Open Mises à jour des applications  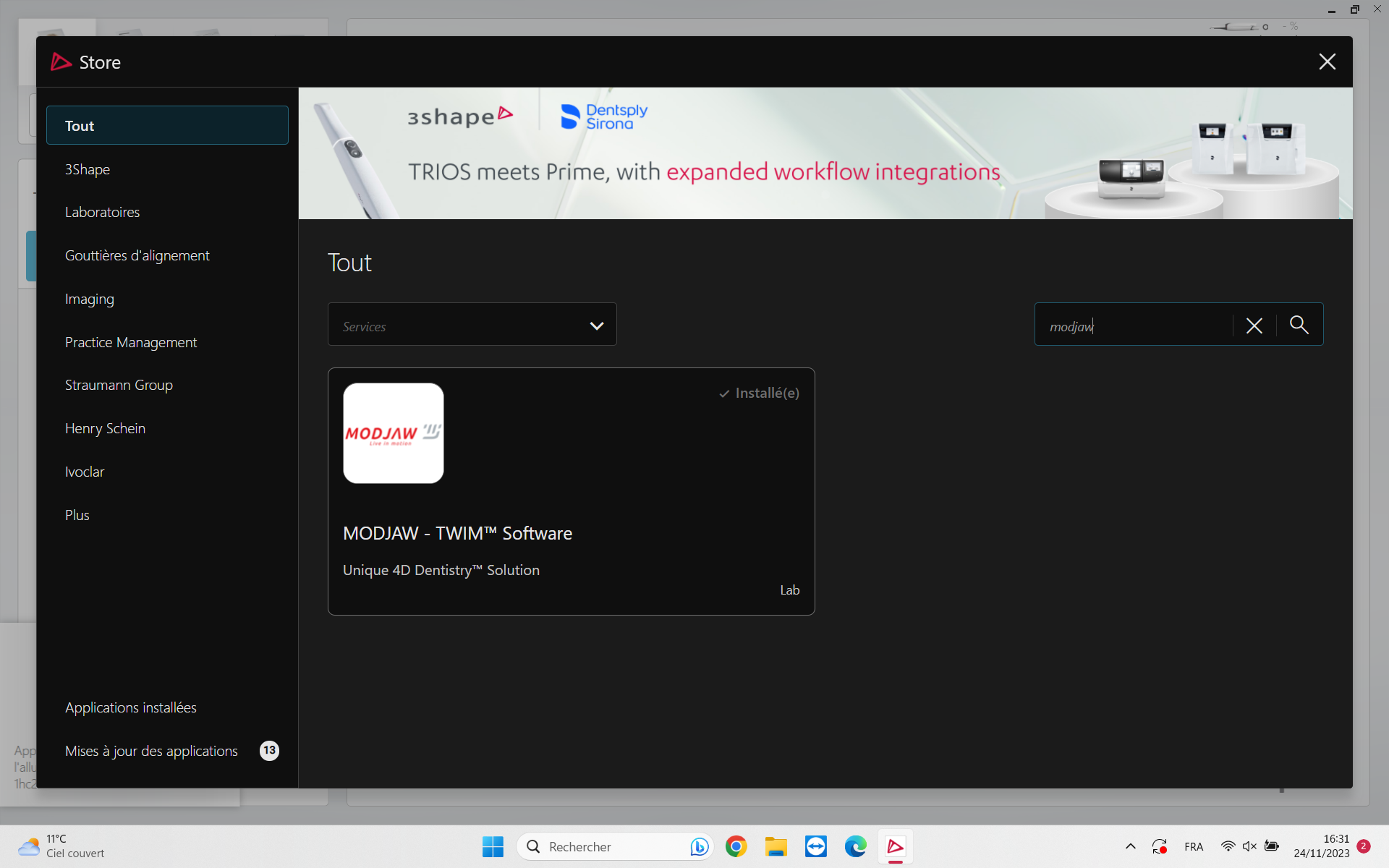click(x=151, y=751)
